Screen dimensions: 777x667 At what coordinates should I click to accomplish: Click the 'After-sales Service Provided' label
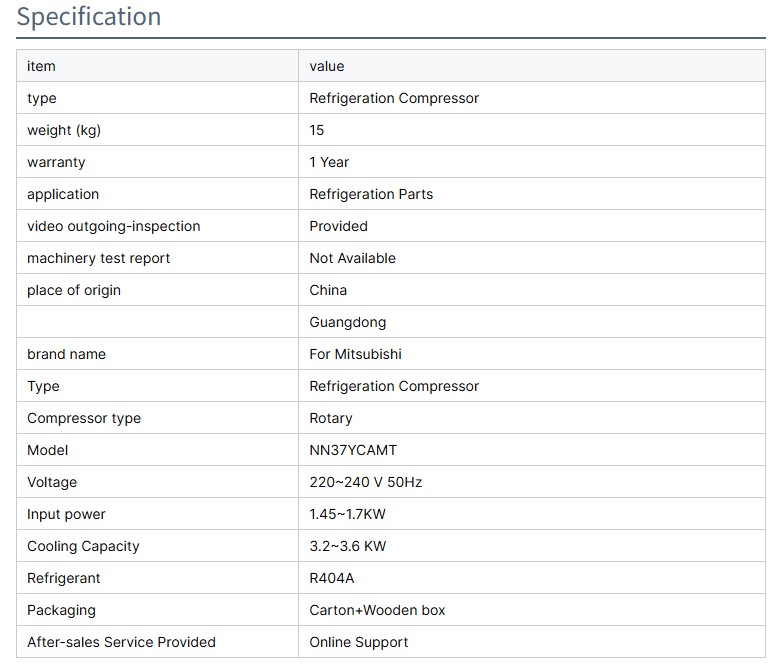(121, 642)
